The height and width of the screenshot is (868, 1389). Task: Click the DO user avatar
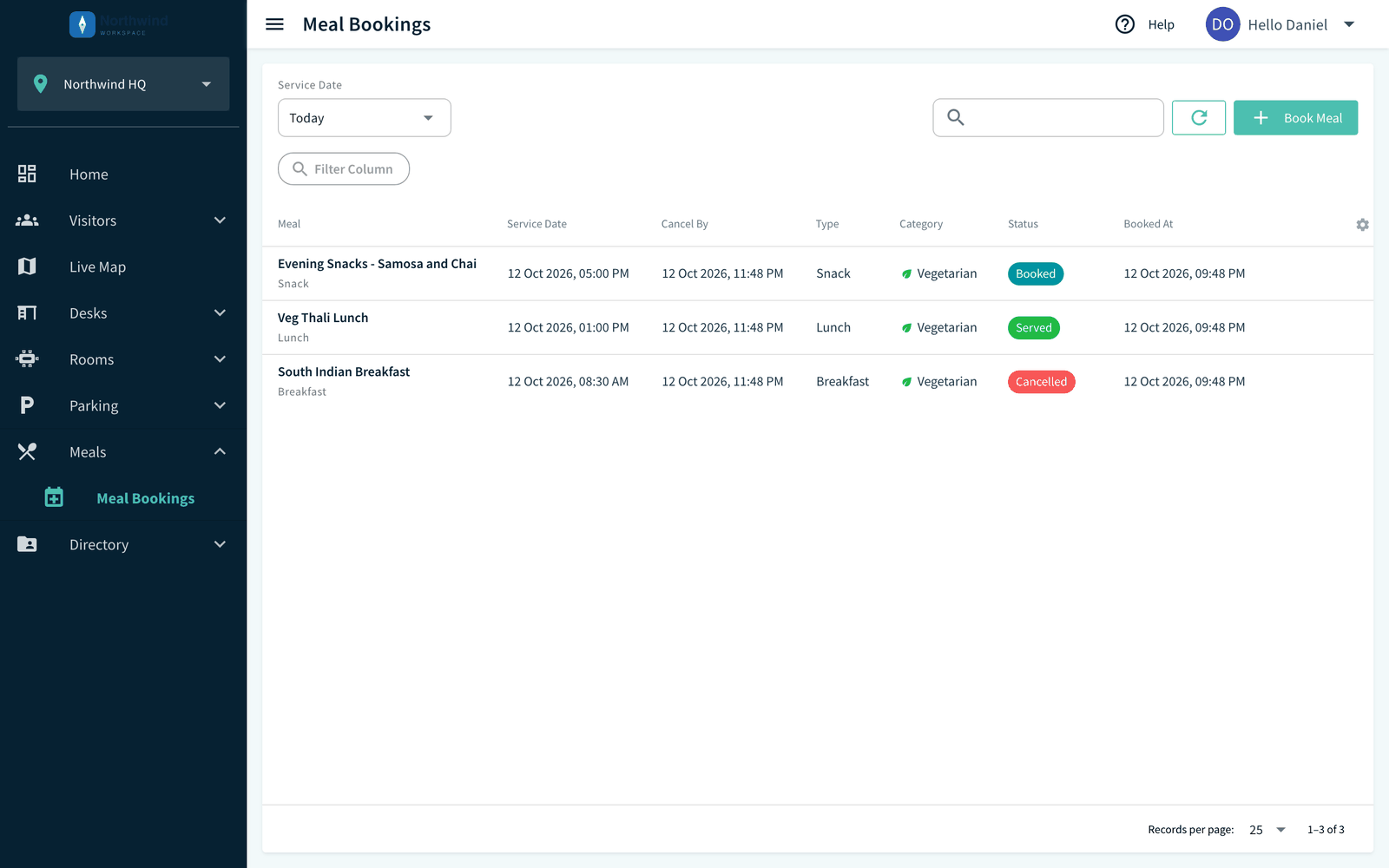(1222, 24)
